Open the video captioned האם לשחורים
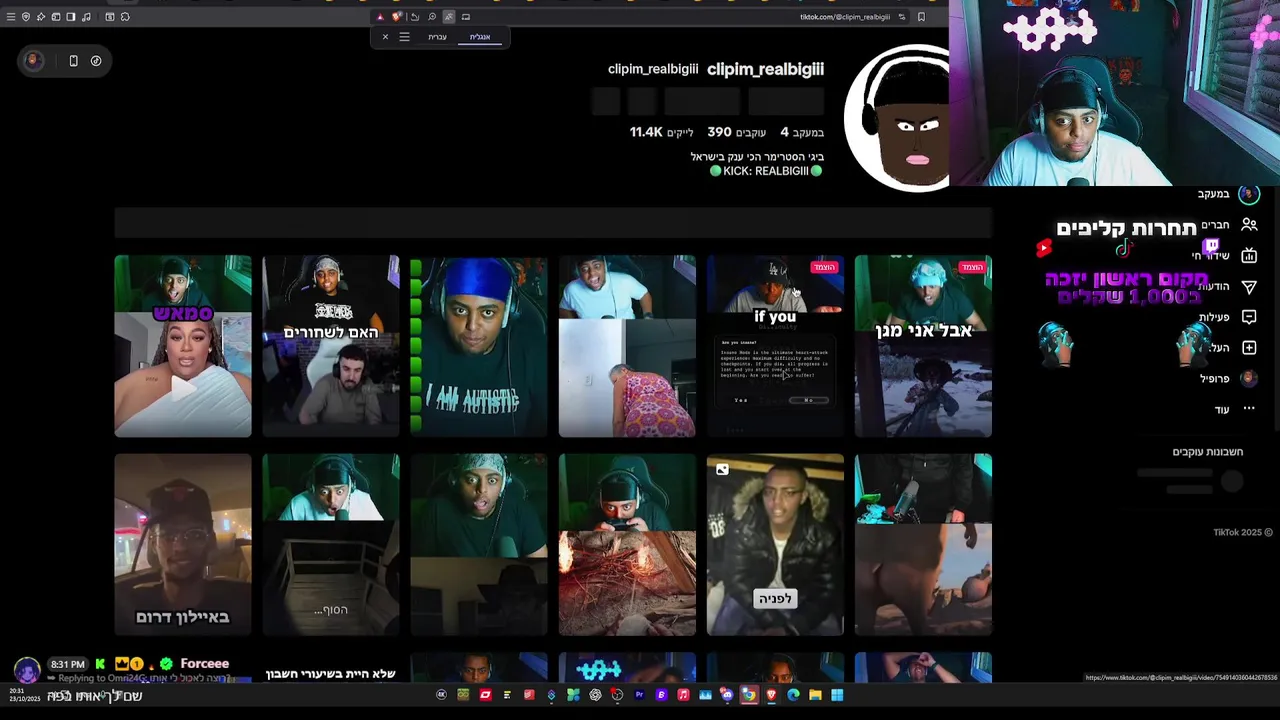The width and height of the screenshot is (1280, 720). coord(331,346)
